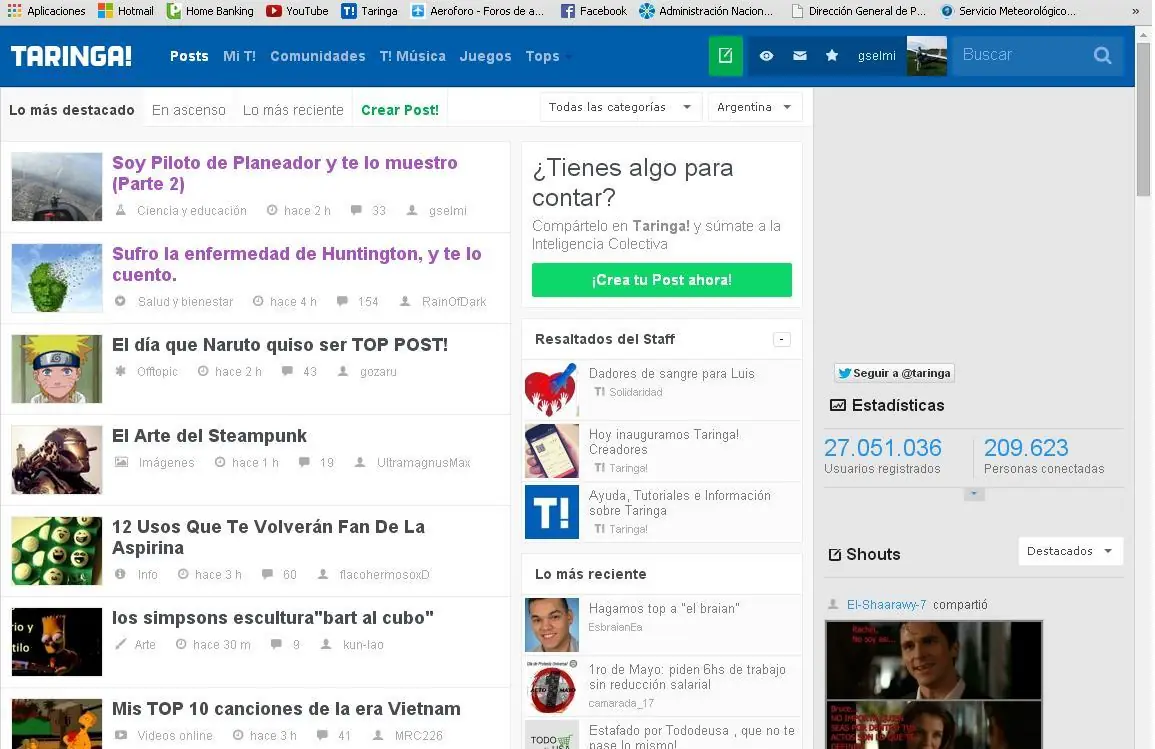Open shared shout image

coord(933,684)
